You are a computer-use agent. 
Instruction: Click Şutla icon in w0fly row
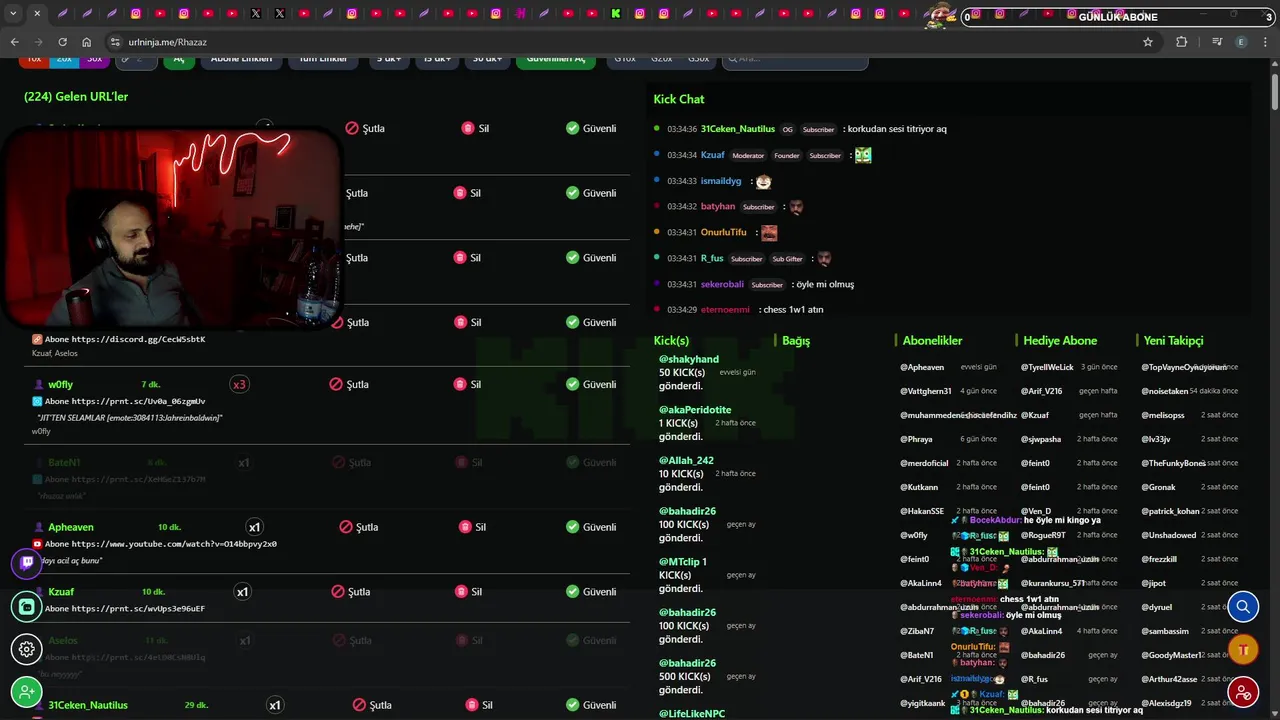tap(337, 384)
